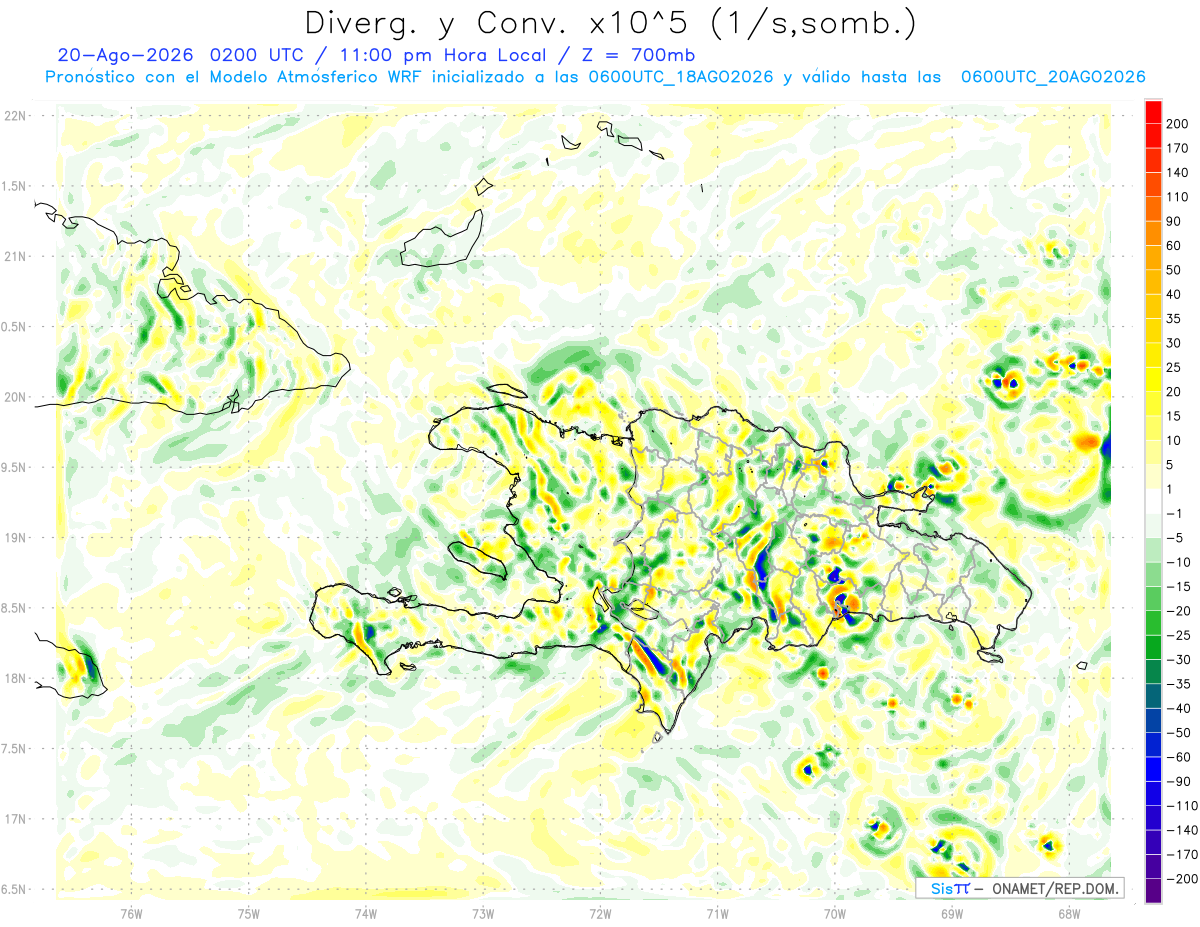The image size is (1200, 927).
Task: Click the -170 value on the color scale
Action: point(1181,855)
